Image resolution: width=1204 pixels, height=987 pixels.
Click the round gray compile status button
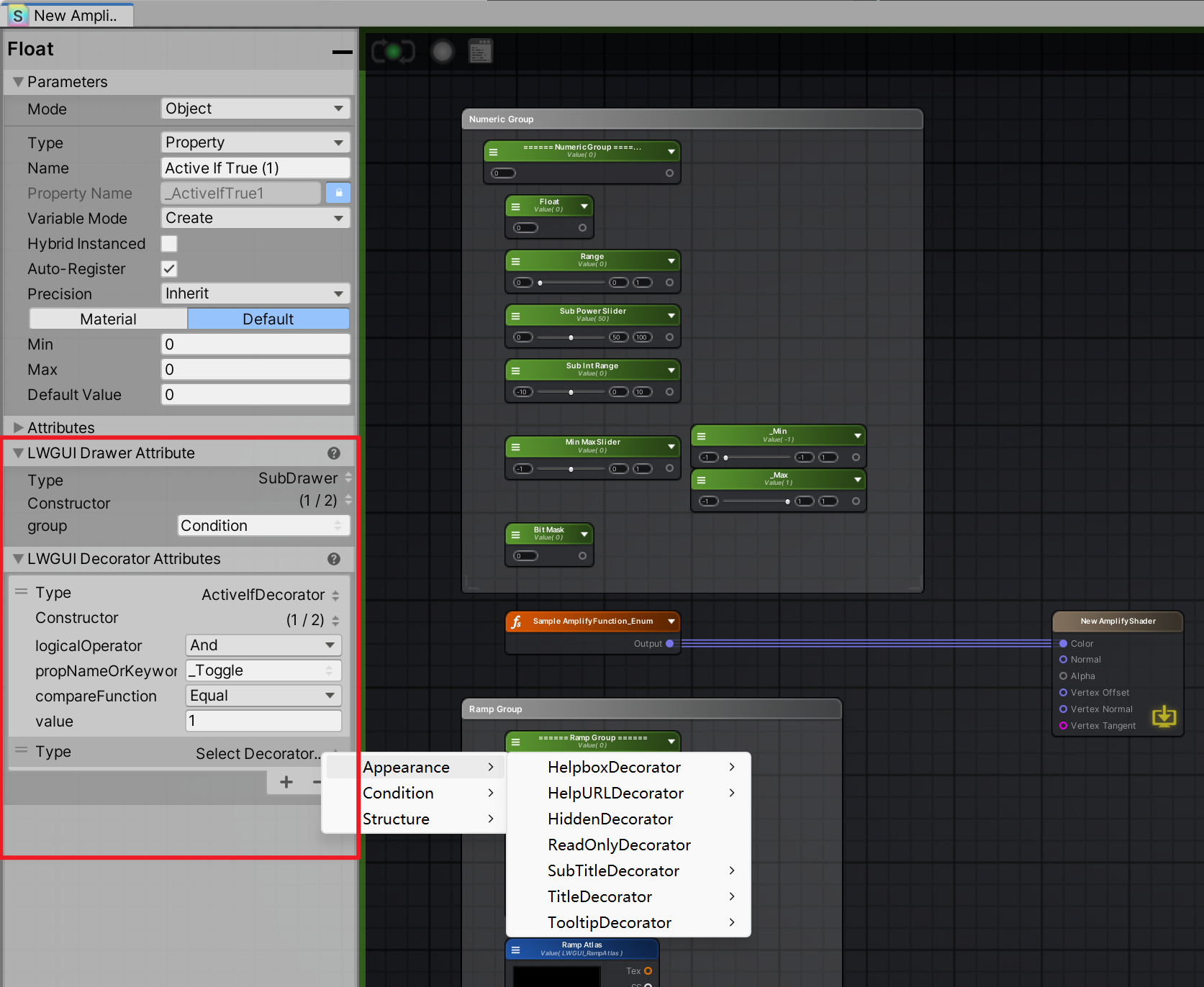[x=443, y=51]
